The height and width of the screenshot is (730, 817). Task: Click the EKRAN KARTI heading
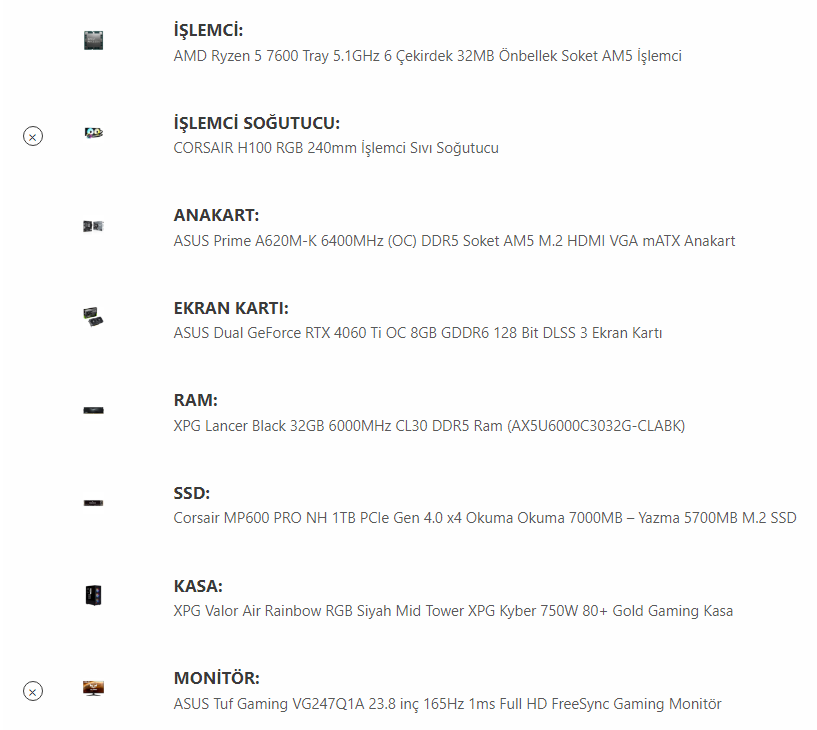[238, 308]
